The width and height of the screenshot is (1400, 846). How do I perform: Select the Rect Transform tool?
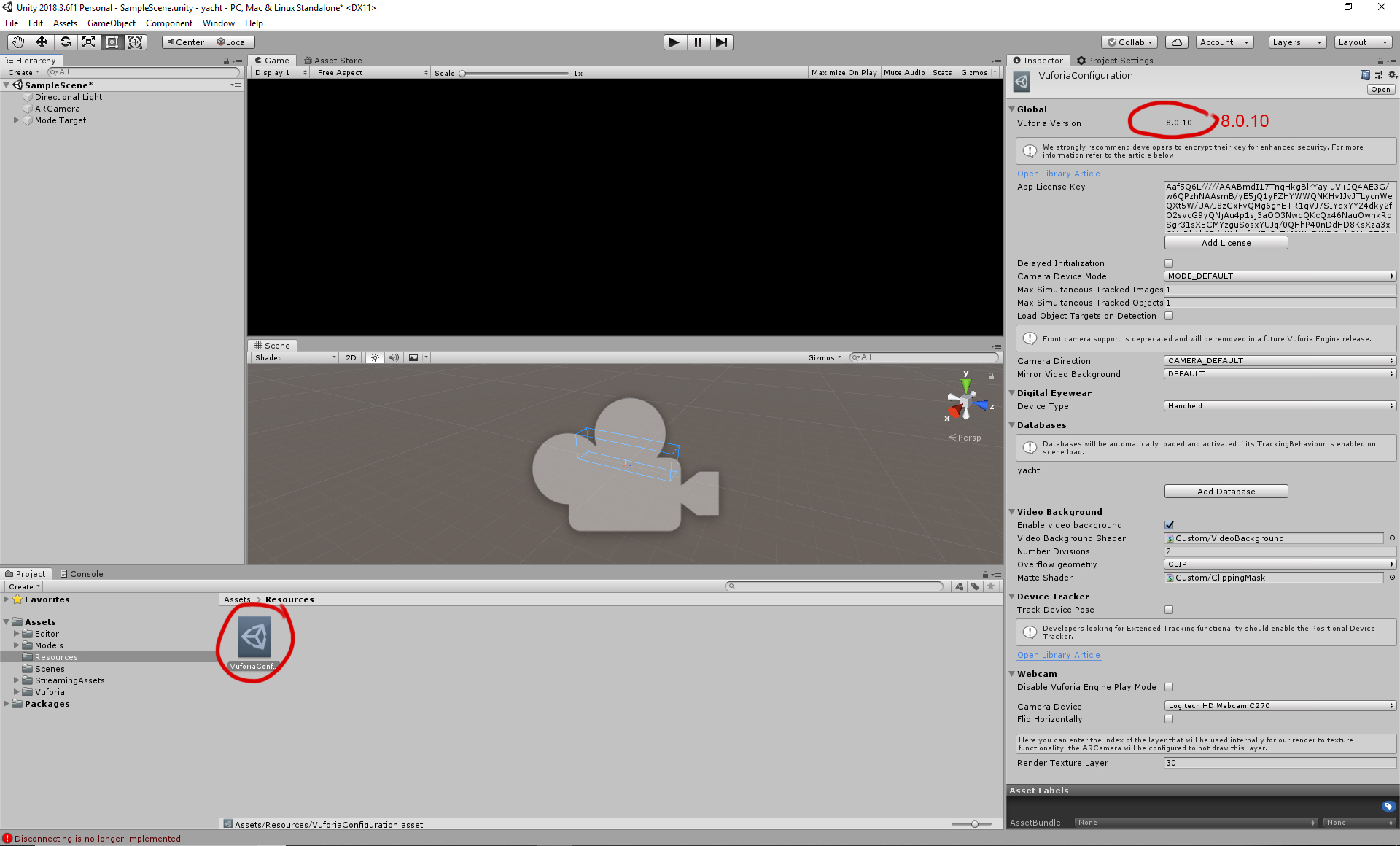tap(112, 42)
